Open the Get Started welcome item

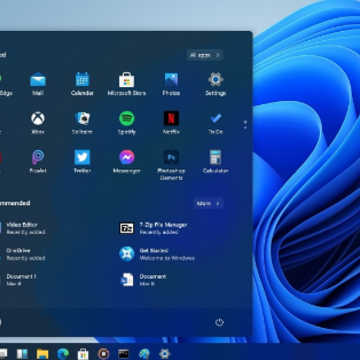(x=157, y=254)
